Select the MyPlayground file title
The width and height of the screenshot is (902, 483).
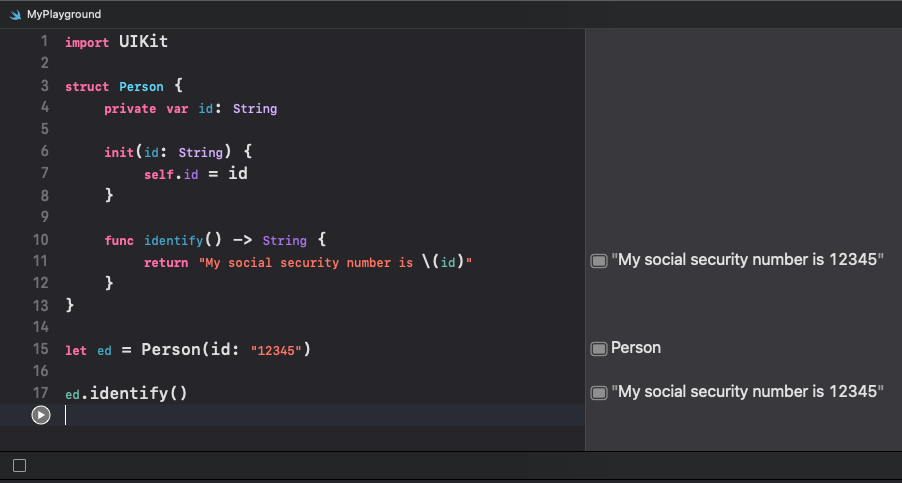coord(64,14)
